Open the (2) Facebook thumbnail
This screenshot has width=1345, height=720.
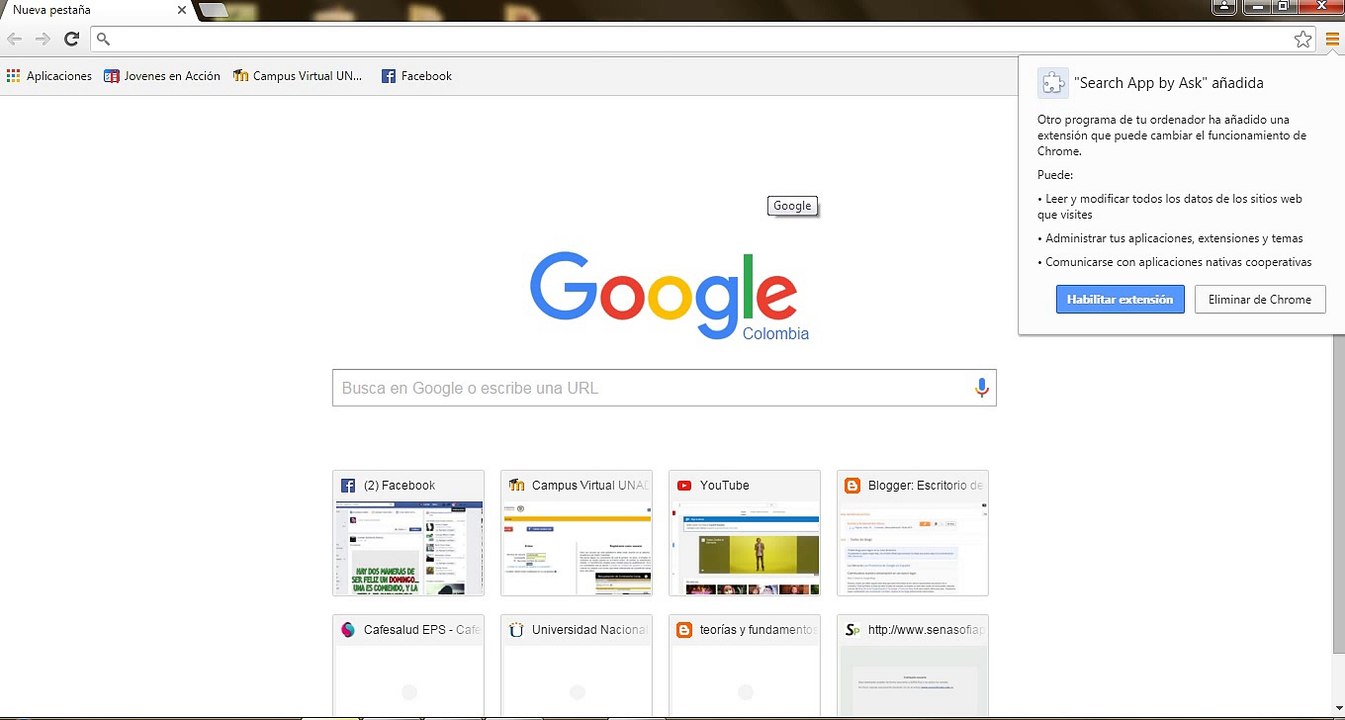click(x=408, y=533)
